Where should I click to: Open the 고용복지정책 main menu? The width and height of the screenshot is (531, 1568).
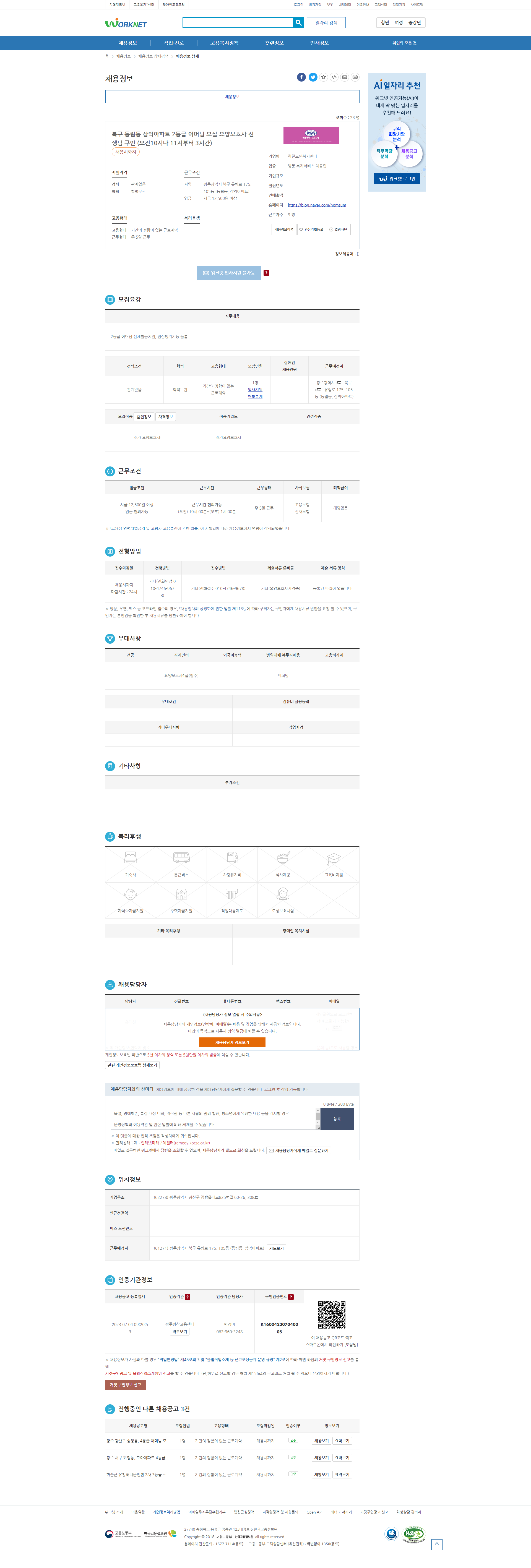pyautogui.click(x=225, y=43)
